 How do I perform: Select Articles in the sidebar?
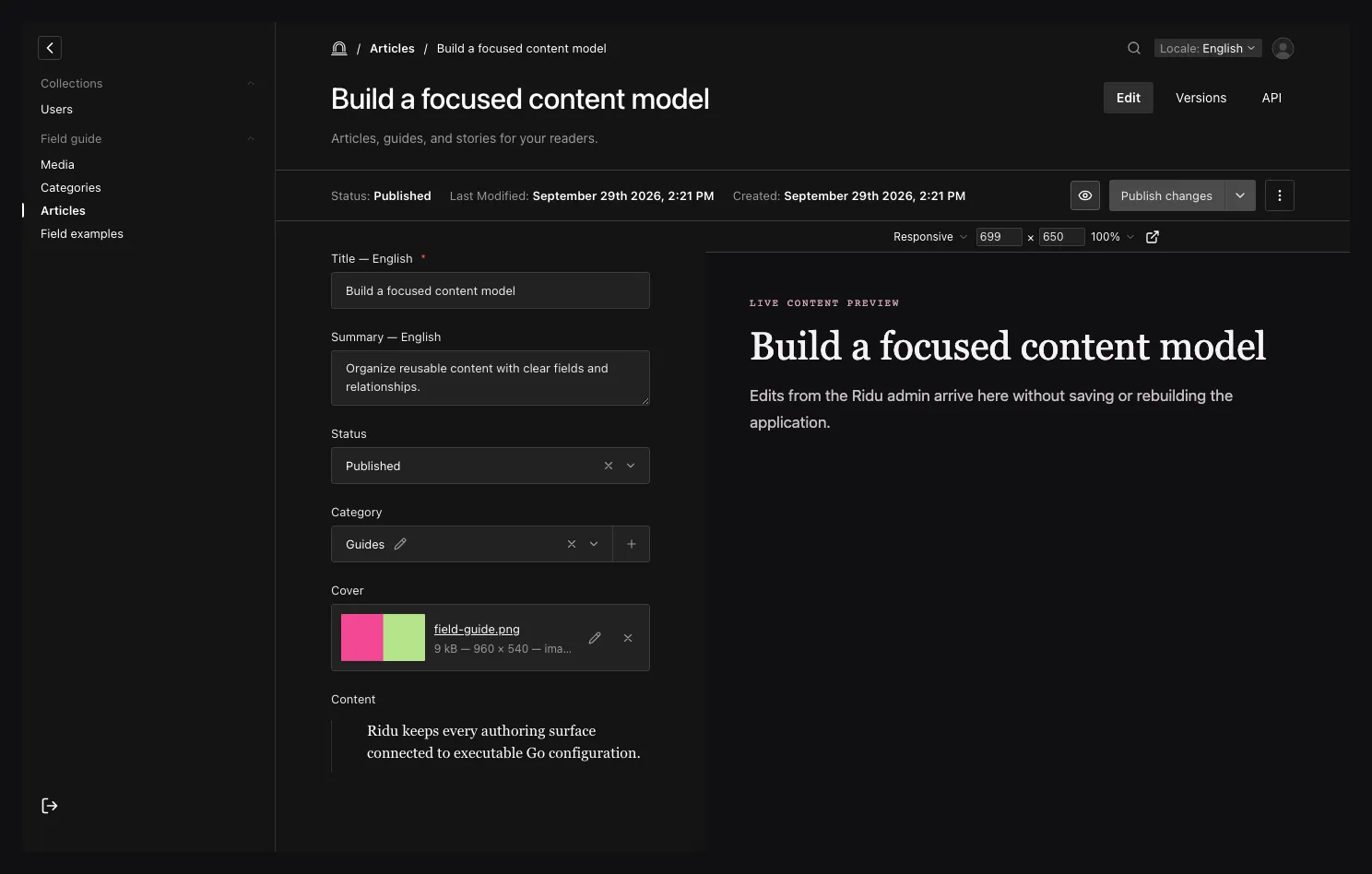(x=63, y=210)
